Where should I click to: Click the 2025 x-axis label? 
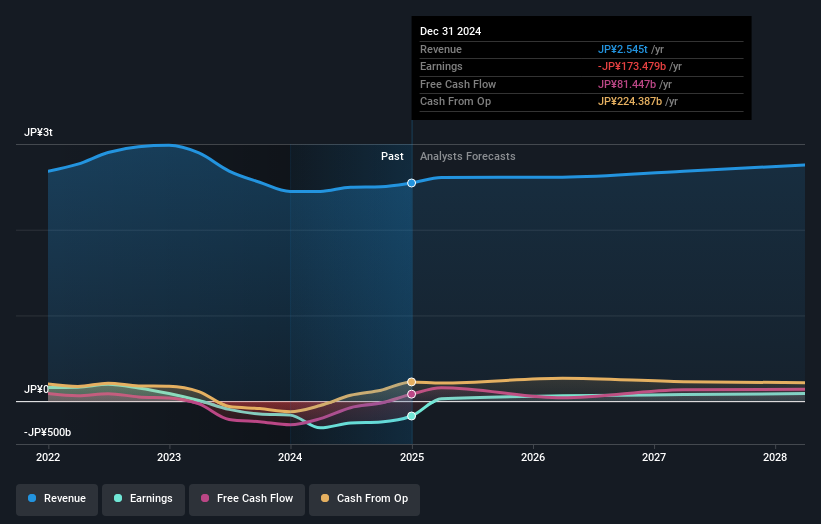click(412, 457)
